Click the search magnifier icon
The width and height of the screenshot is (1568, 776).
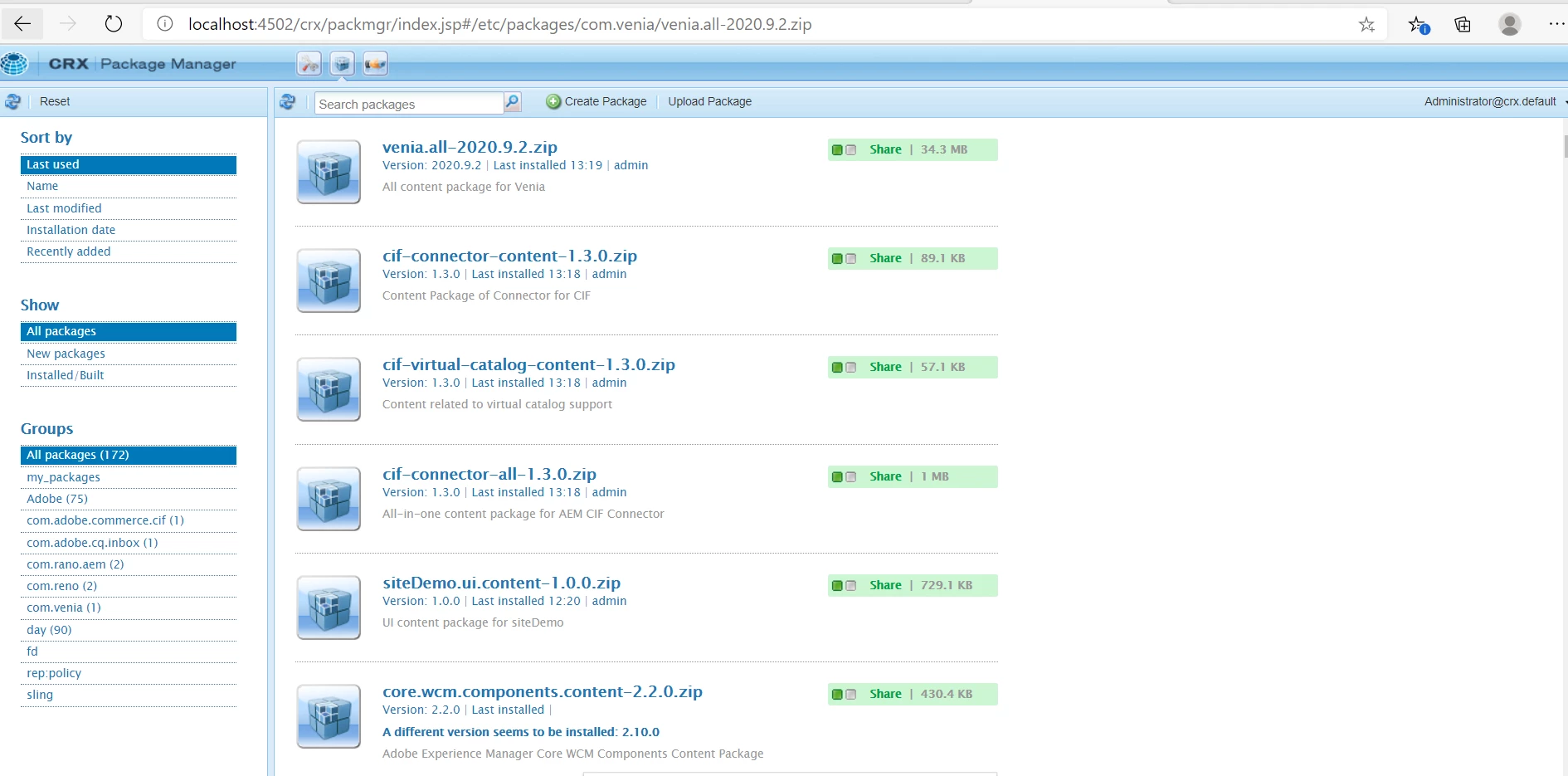[x=513, y=102]
